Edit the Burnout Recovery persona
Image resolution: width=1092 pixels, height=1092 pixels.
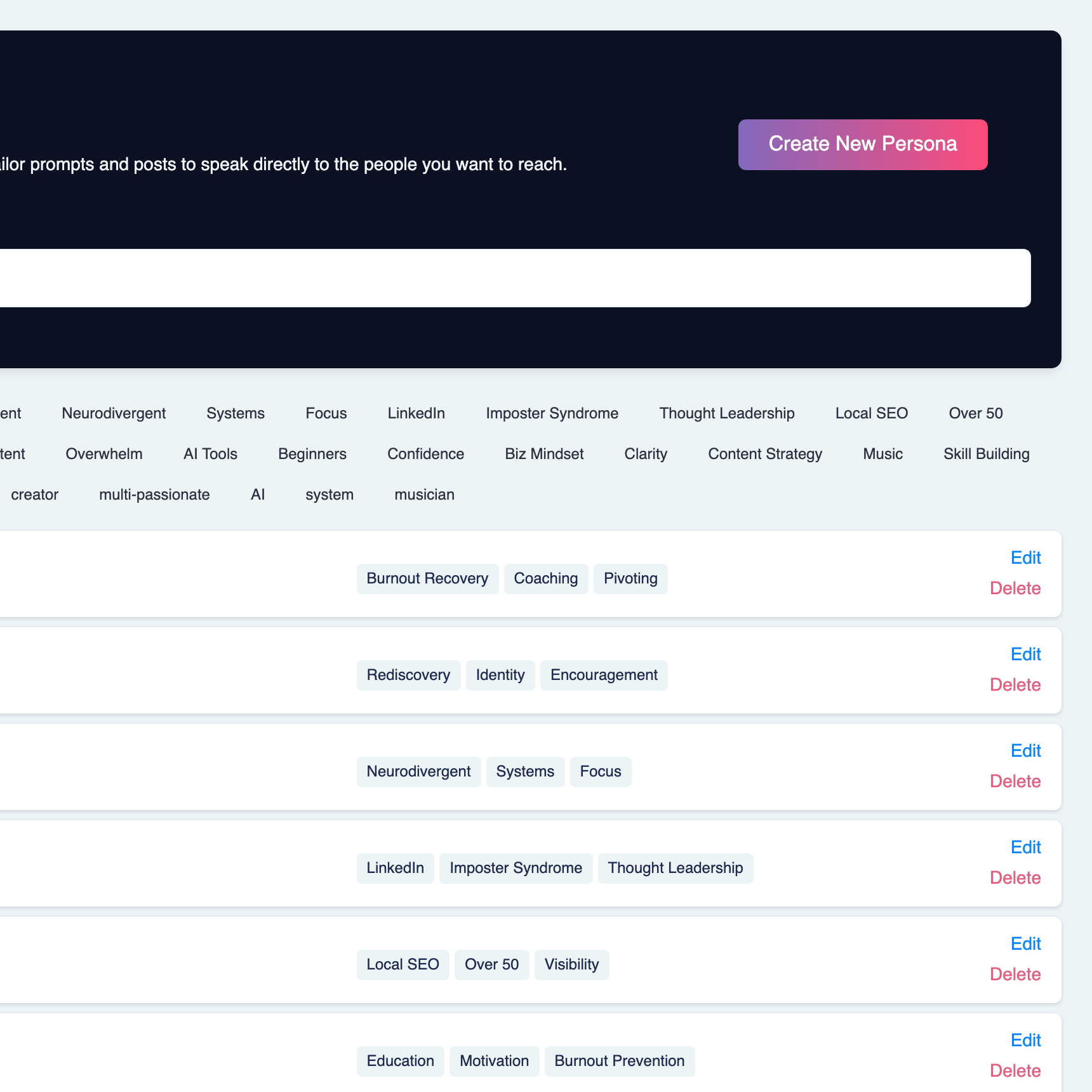[x=1025, y=557]
